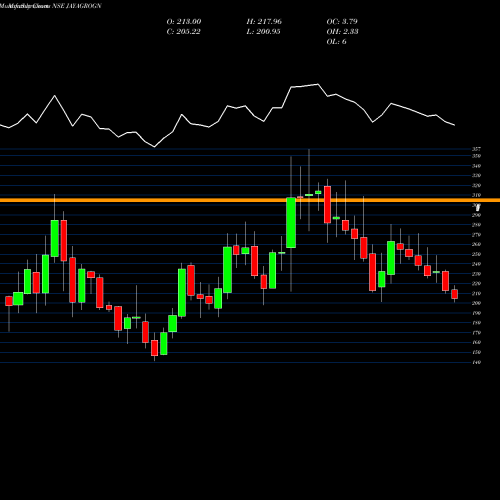This screenshot has height=500, width=500.
Task: Click the 357 label on the price axis
Action: (476, 149)
